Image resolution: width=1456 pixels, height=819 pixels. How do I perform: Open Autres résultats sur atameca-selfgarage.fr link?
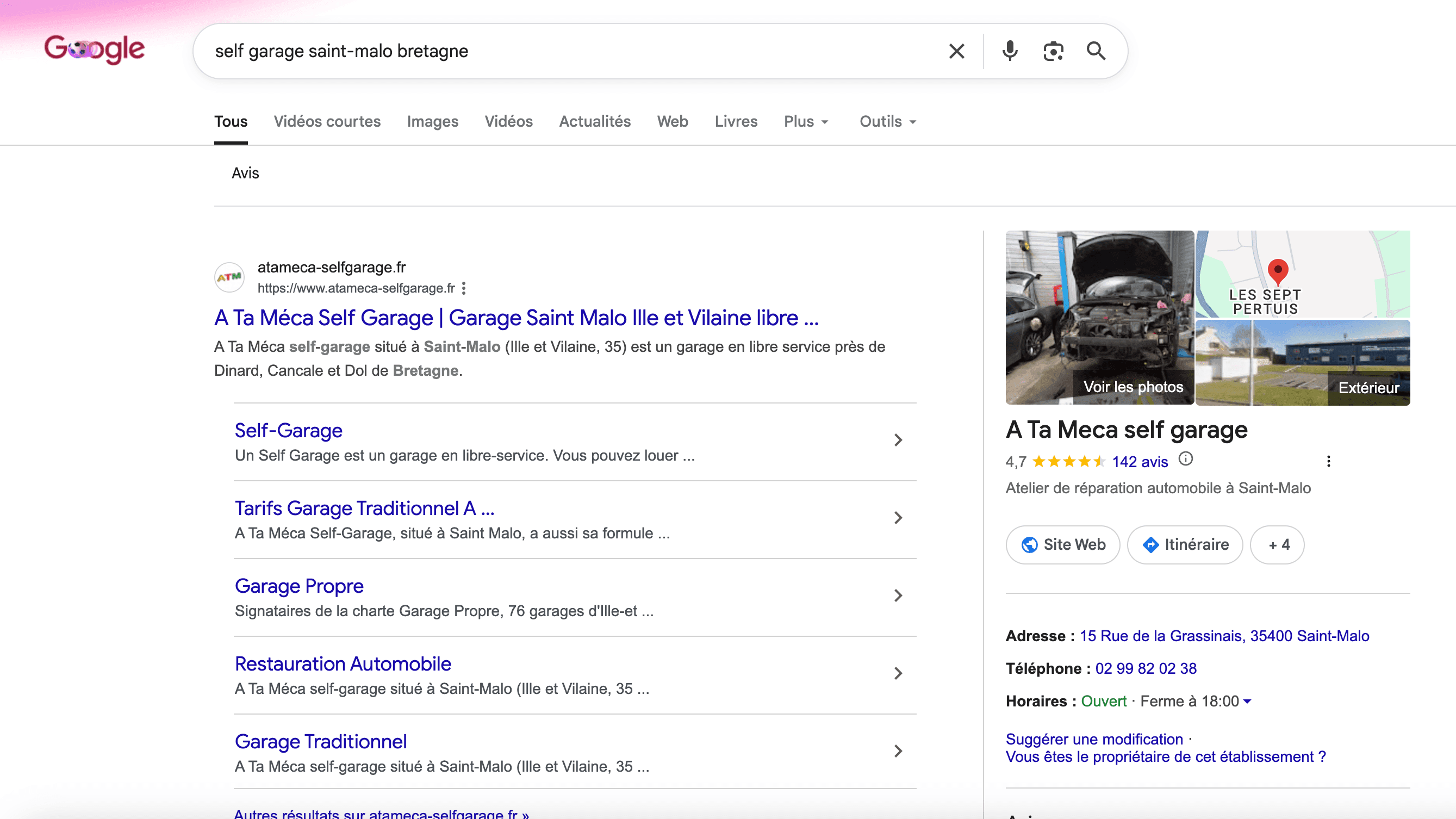coord(382,814)
